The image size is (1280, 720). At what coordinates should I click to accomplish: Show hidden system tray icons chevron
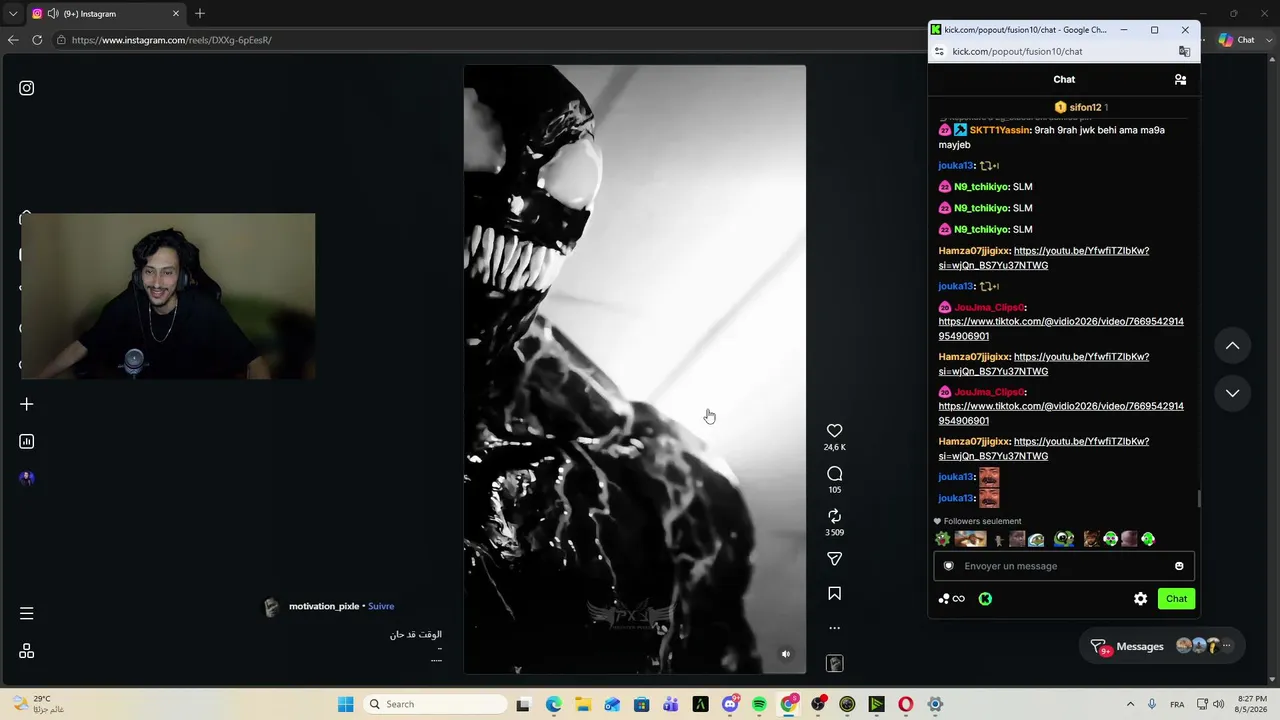[x=1130, y=704]
